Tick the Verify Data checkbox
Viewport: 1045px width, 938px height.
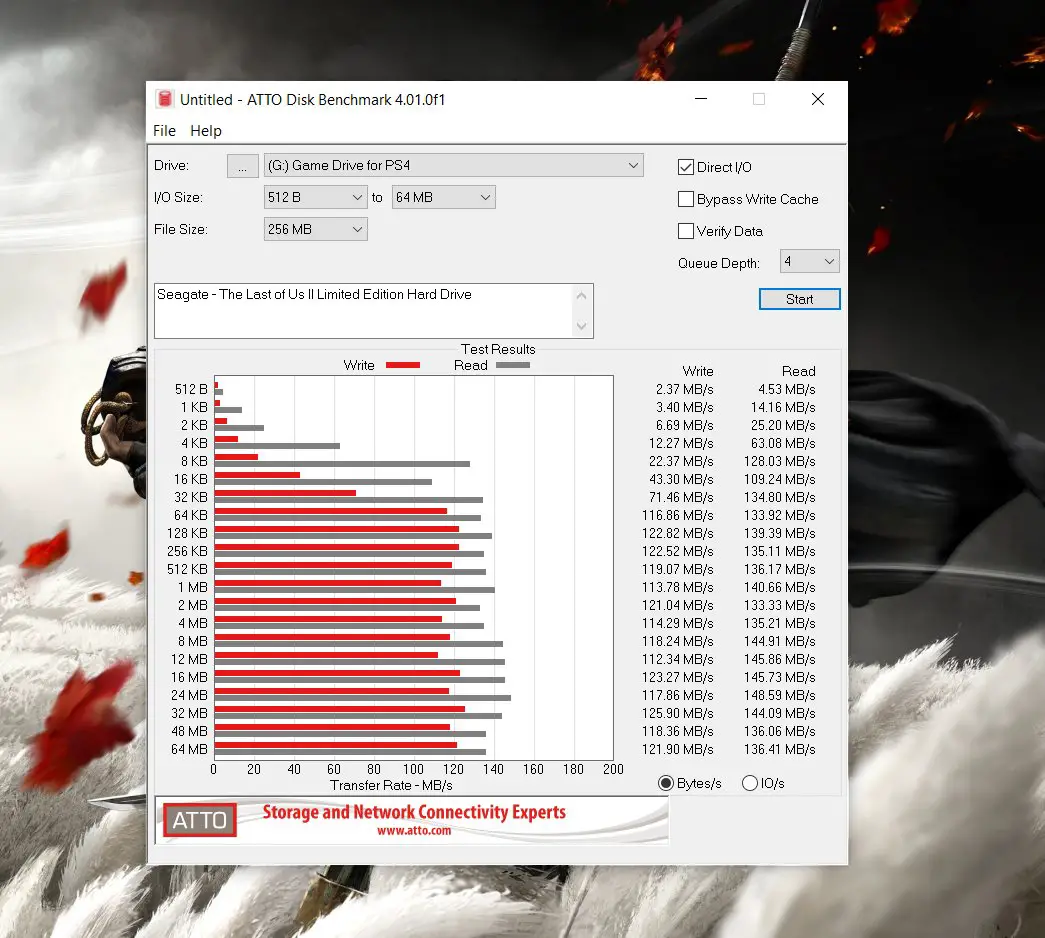(x=686, y=231)
